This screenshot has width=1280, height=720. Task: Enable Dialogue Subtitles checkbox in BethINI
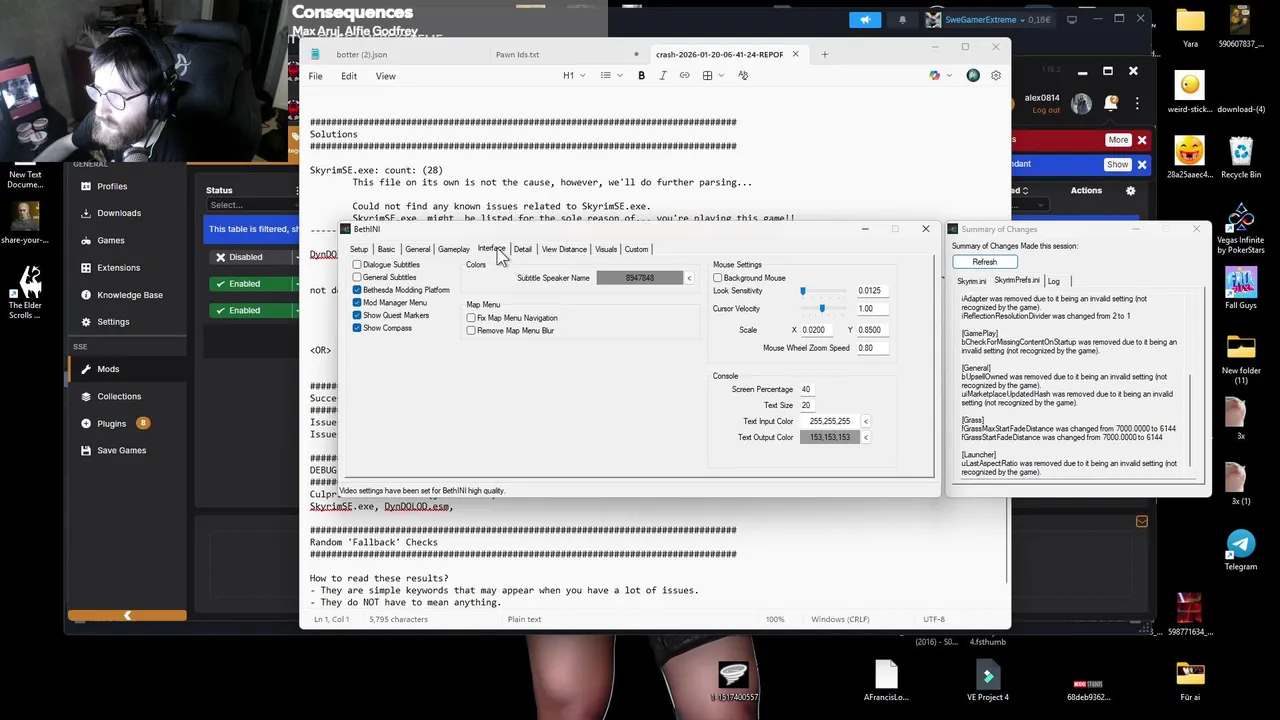pyautogui.click(x=357, y=265)
